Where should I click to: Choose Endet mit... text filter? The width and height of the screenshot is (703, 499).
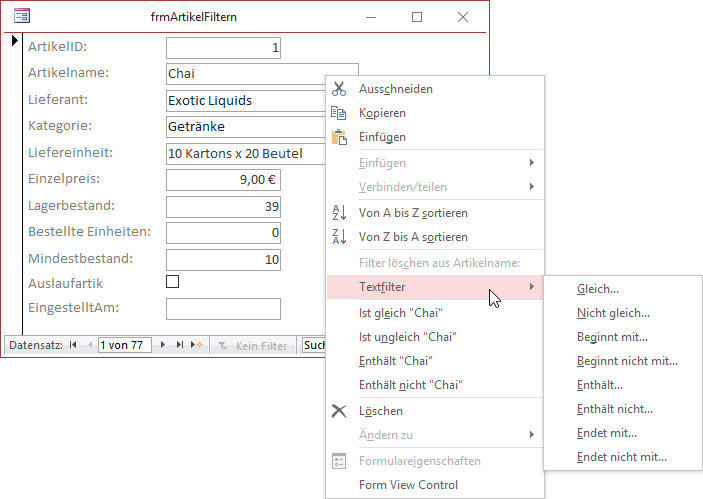point(623,433)
